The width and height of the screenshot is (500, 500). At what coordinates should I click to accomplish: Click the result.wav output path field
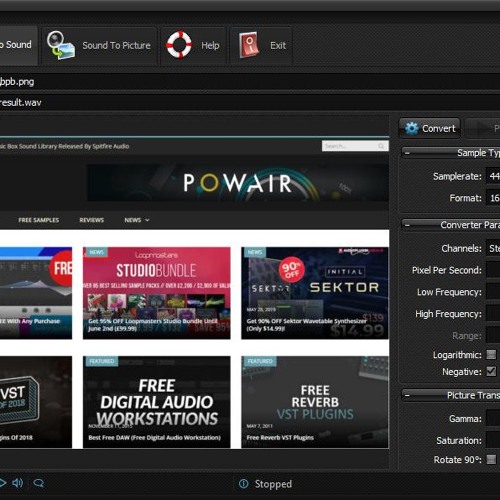tap(250, 102)
